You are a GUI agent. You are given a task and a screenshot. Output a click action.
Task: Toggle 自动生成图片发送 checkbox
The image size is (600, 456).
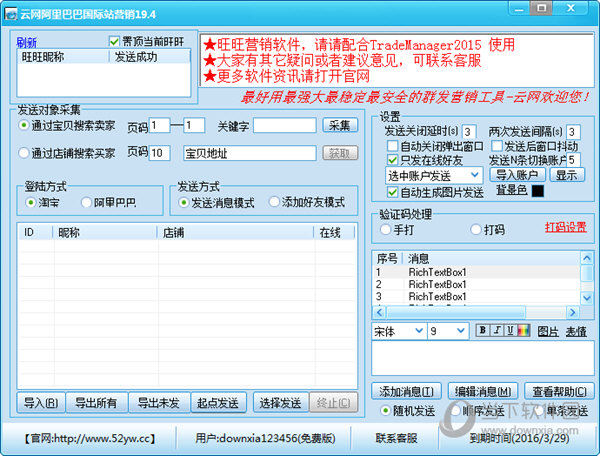pos(392,192)
